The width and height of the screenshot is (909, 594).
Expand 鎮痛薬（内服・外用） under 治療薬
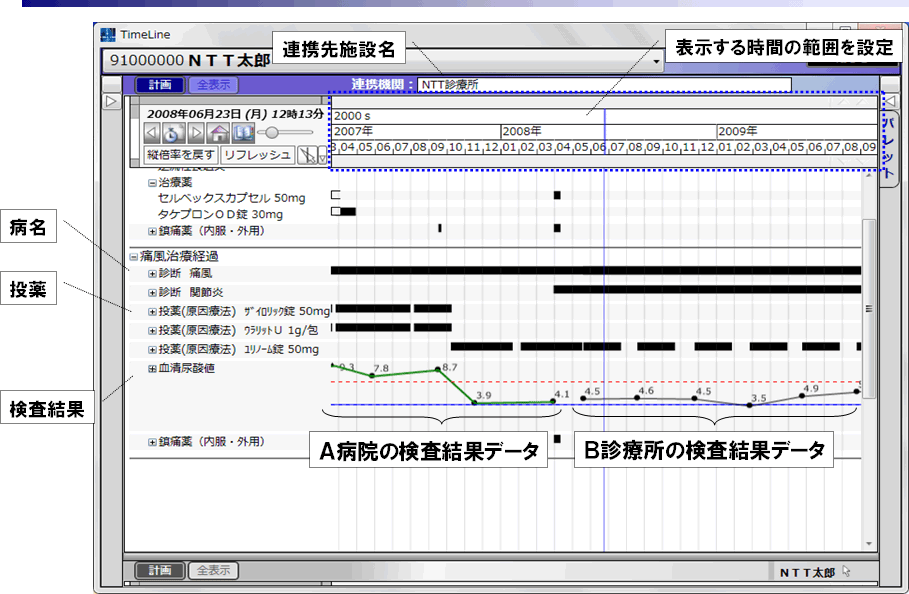point(152,231)
